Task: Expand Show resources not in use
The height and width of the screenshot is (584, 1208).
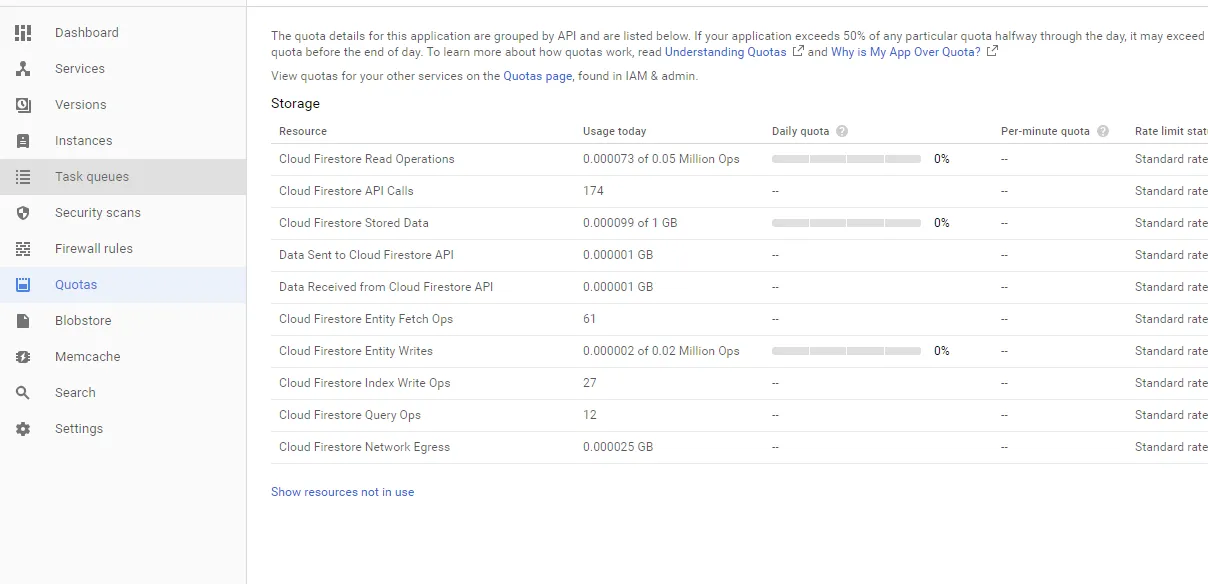Action: [342, 492]
